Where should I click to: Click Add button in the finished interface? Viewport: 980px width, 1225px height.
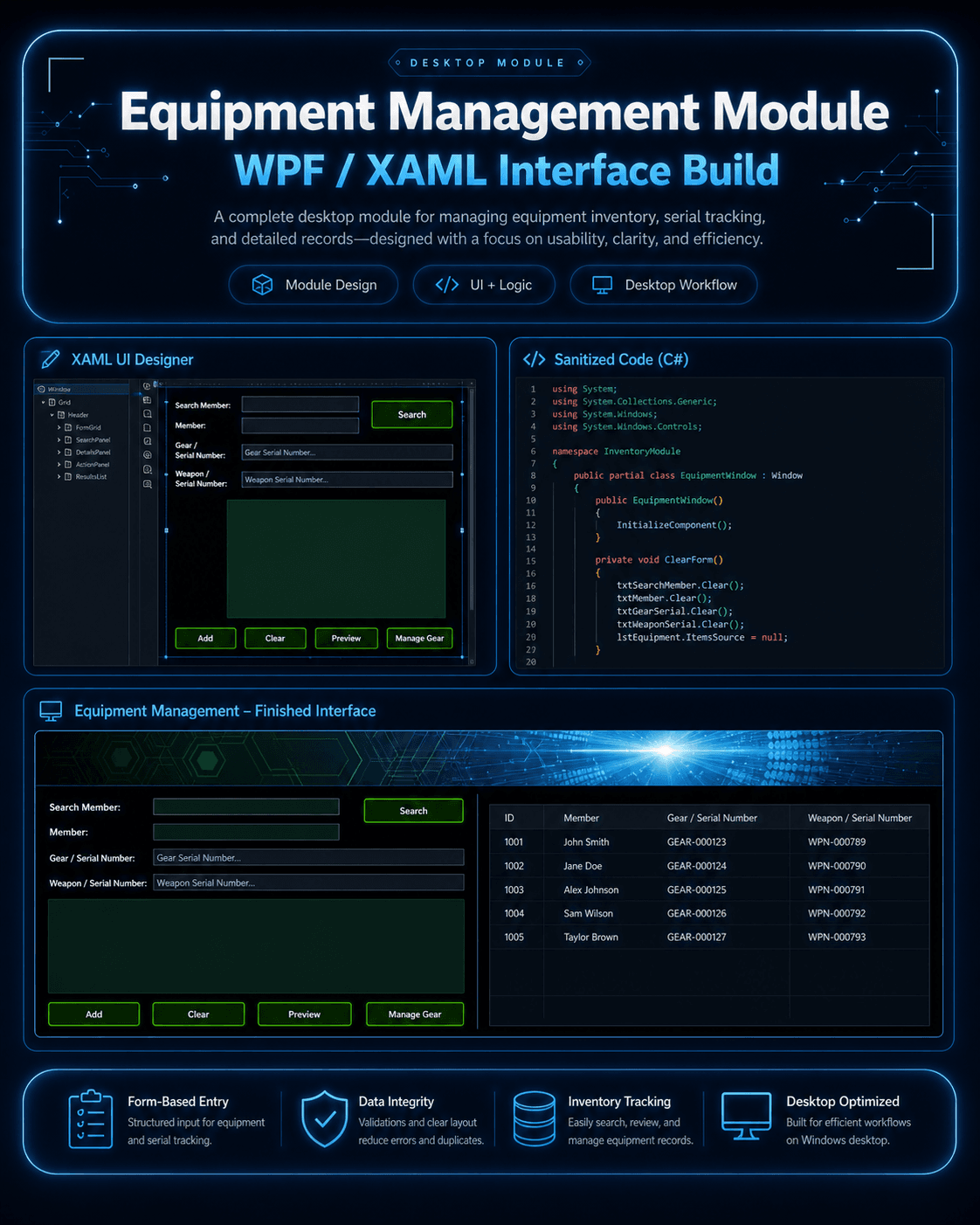[x=93, y=1014]
